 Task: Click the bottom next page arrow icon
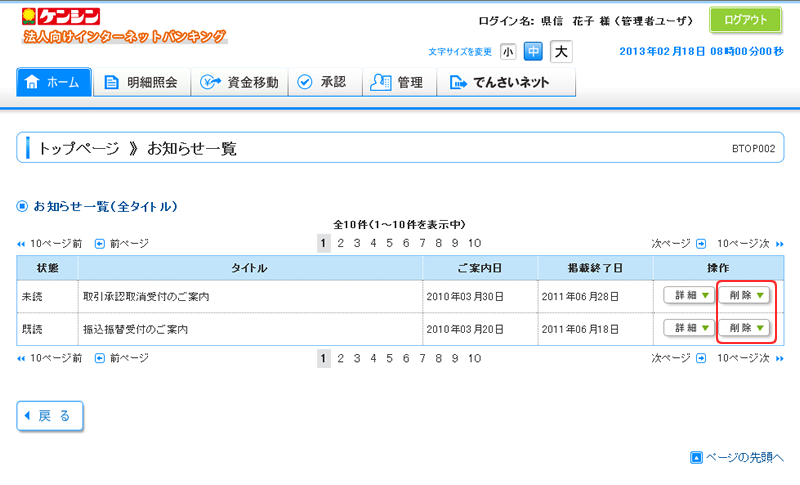pos(701,357)
